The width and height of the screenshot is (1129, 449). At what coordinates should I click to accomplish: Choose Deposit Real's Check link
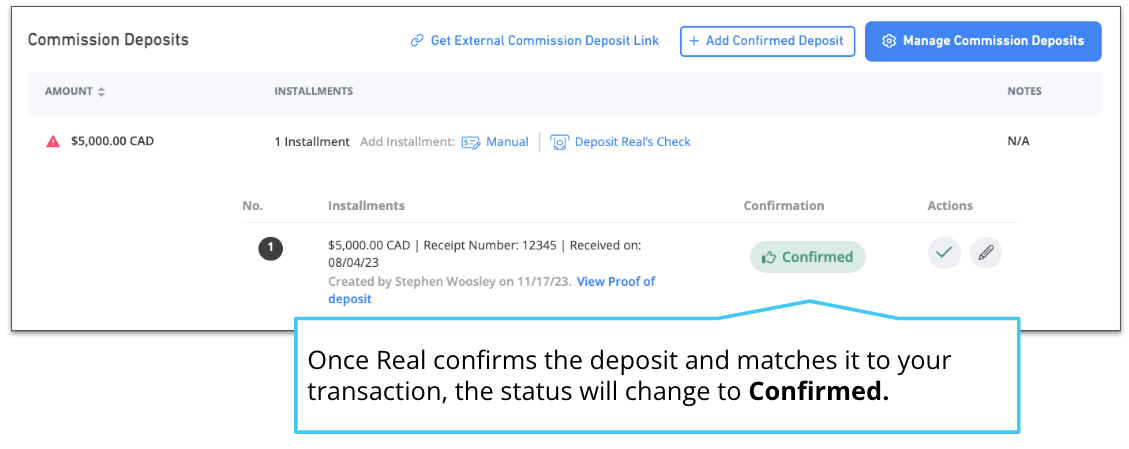(620, 142)
